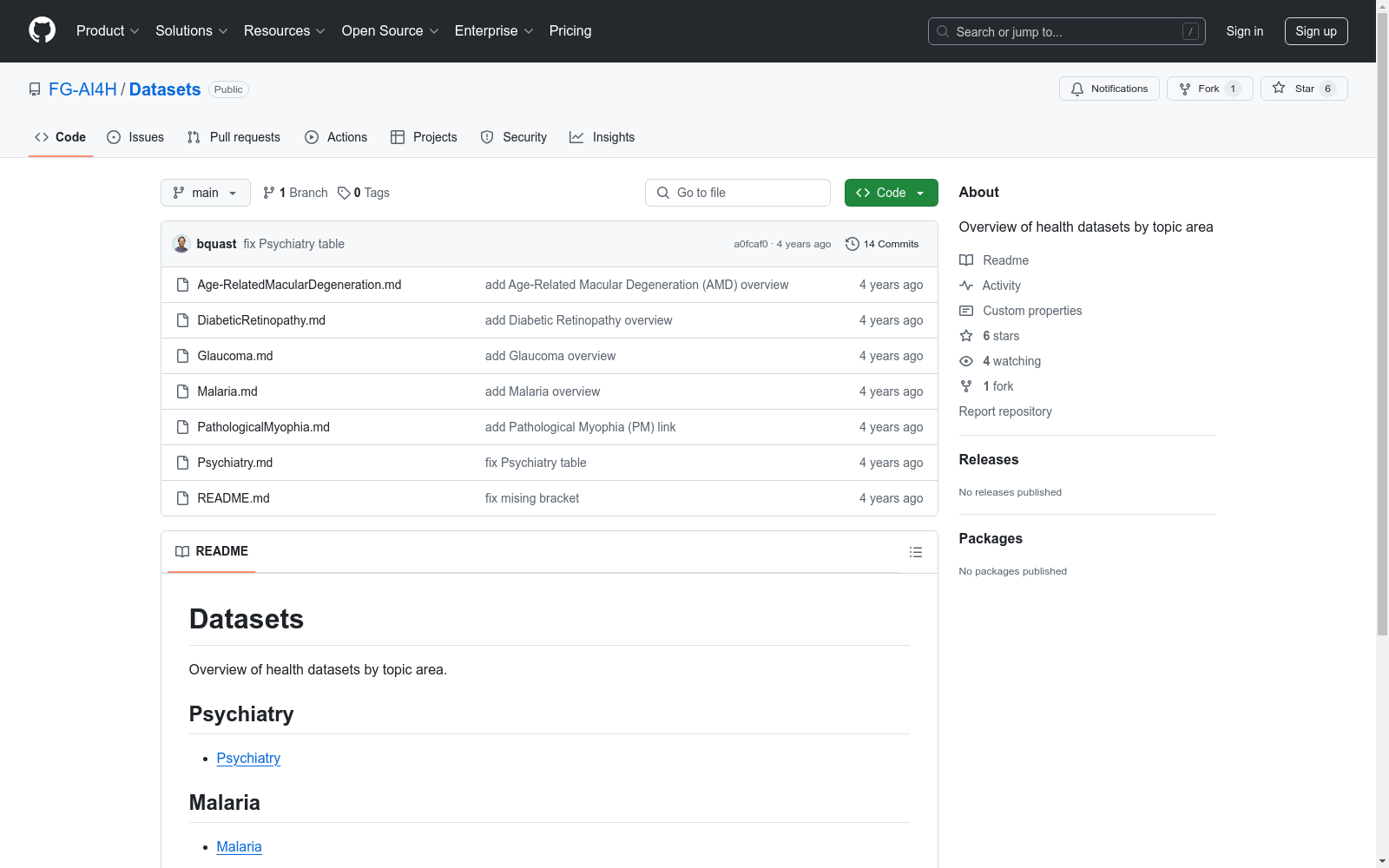
Task: Switch to the Insights tab
Action: pos(602,137)
